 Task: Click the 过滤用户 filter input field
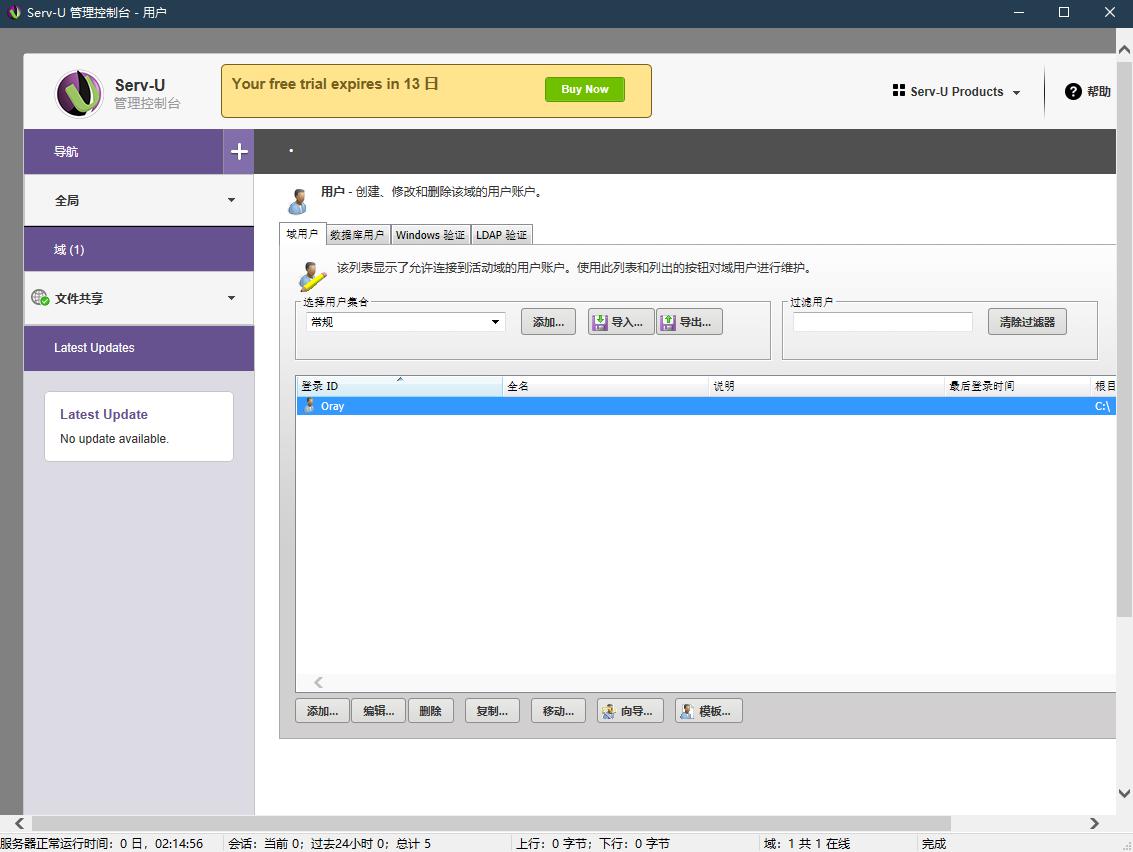tap(882, 322)
